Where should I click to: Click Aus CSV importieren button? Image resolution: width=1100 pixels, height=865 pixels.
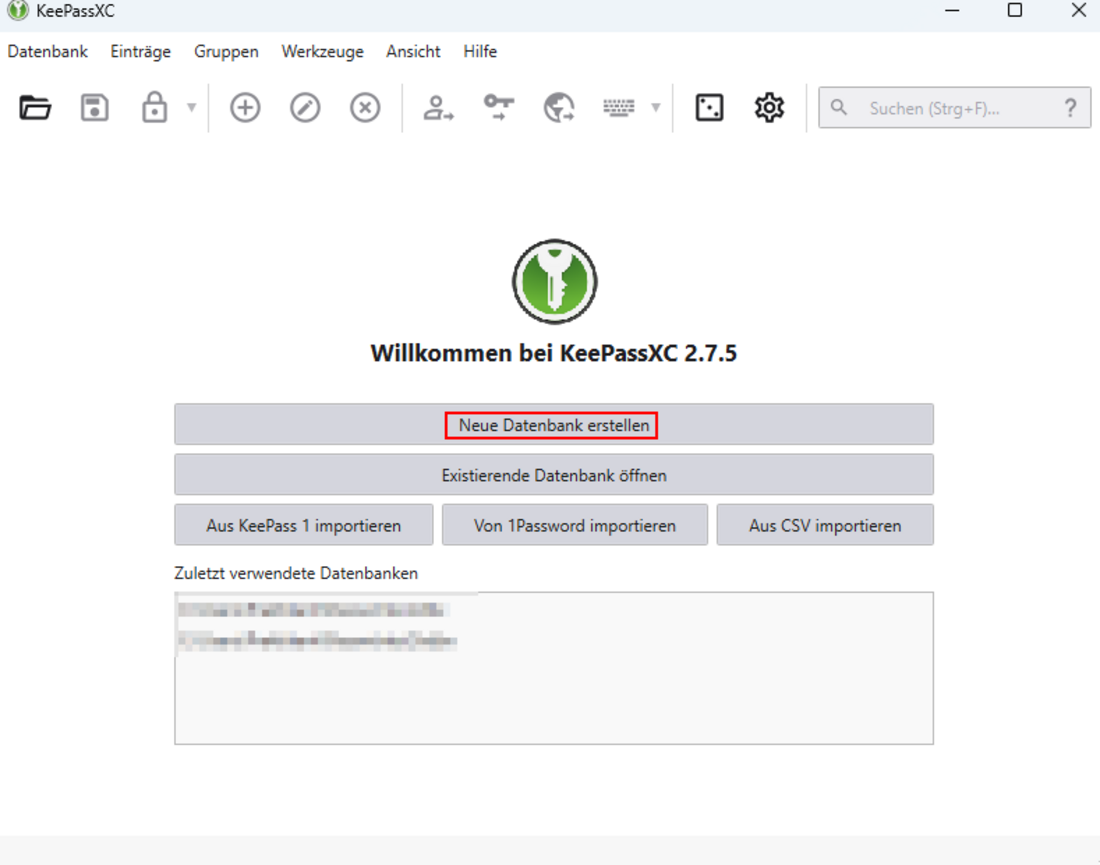(x=825, y=525)
